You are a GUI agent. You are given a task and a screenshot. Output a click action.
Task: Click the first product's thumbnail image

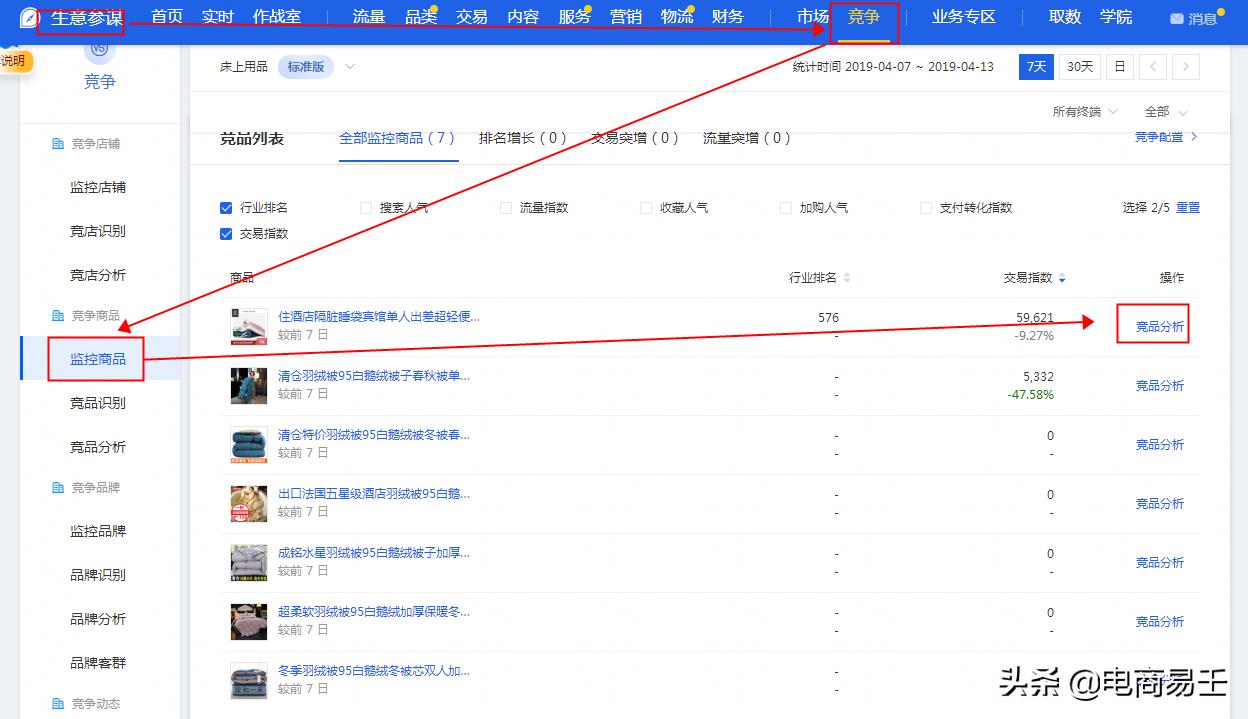(248, 325)
